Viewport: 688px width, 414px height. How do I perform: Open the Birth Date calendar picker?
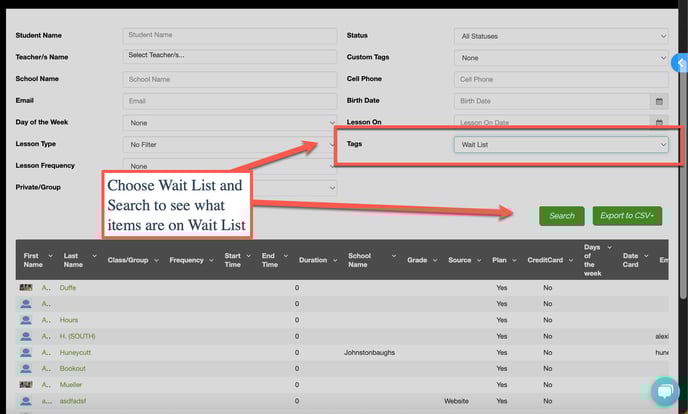click(x=658, y=101)
